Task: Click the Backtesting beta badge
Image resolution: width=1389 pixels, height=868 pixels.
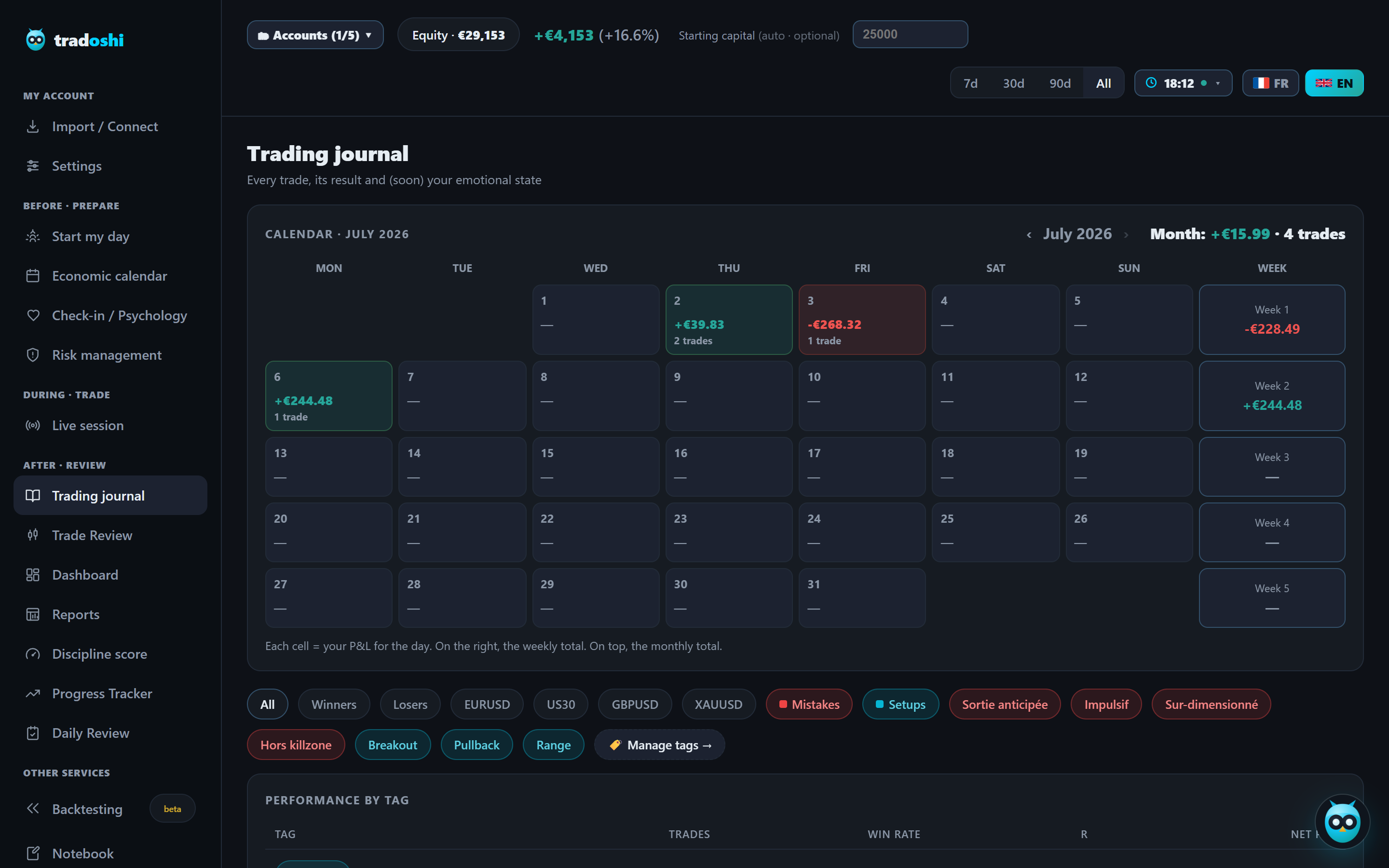Action: coord(172,808)
